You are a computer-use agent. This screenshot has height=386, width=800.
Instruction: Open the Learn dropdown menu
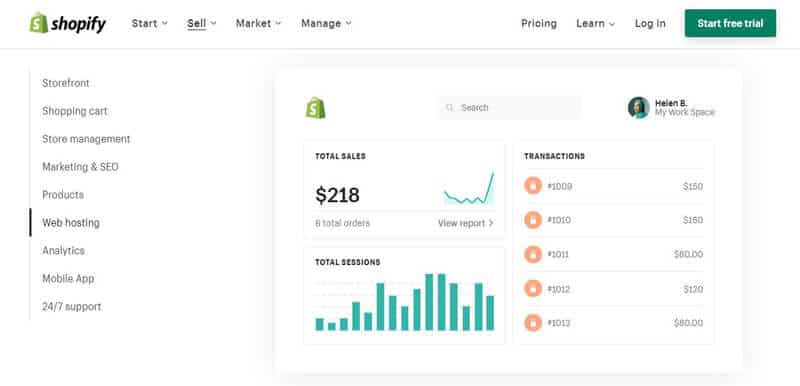pos(595,23)
